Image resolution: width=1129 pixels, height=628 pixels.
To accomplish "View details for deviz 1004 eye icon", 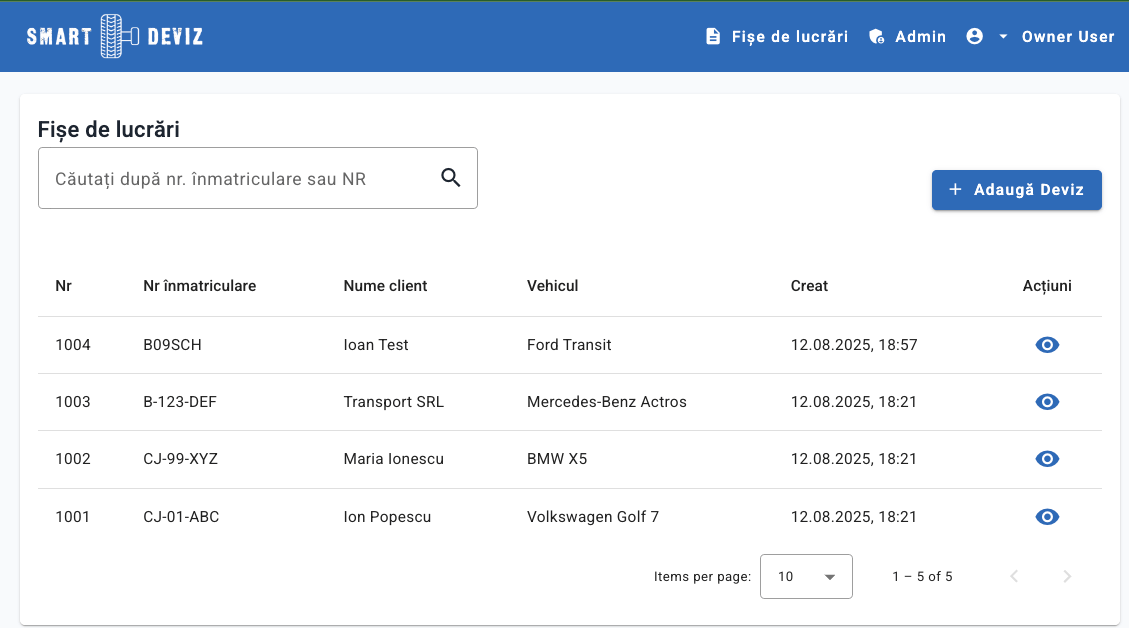I will click(x=1047, y=345).
